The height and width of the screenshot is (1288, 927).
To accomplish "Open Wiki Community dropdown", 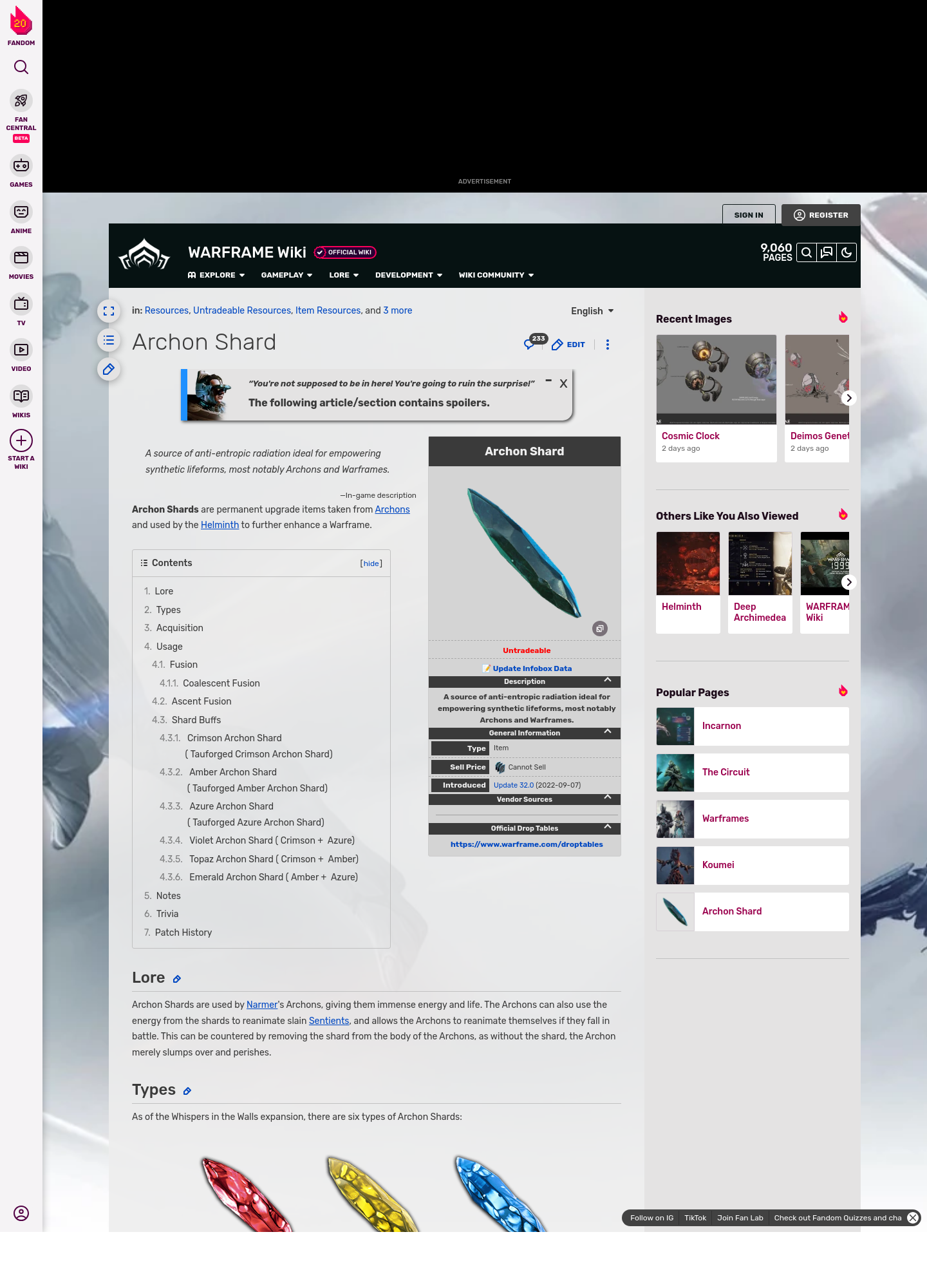I will [496, 275].
